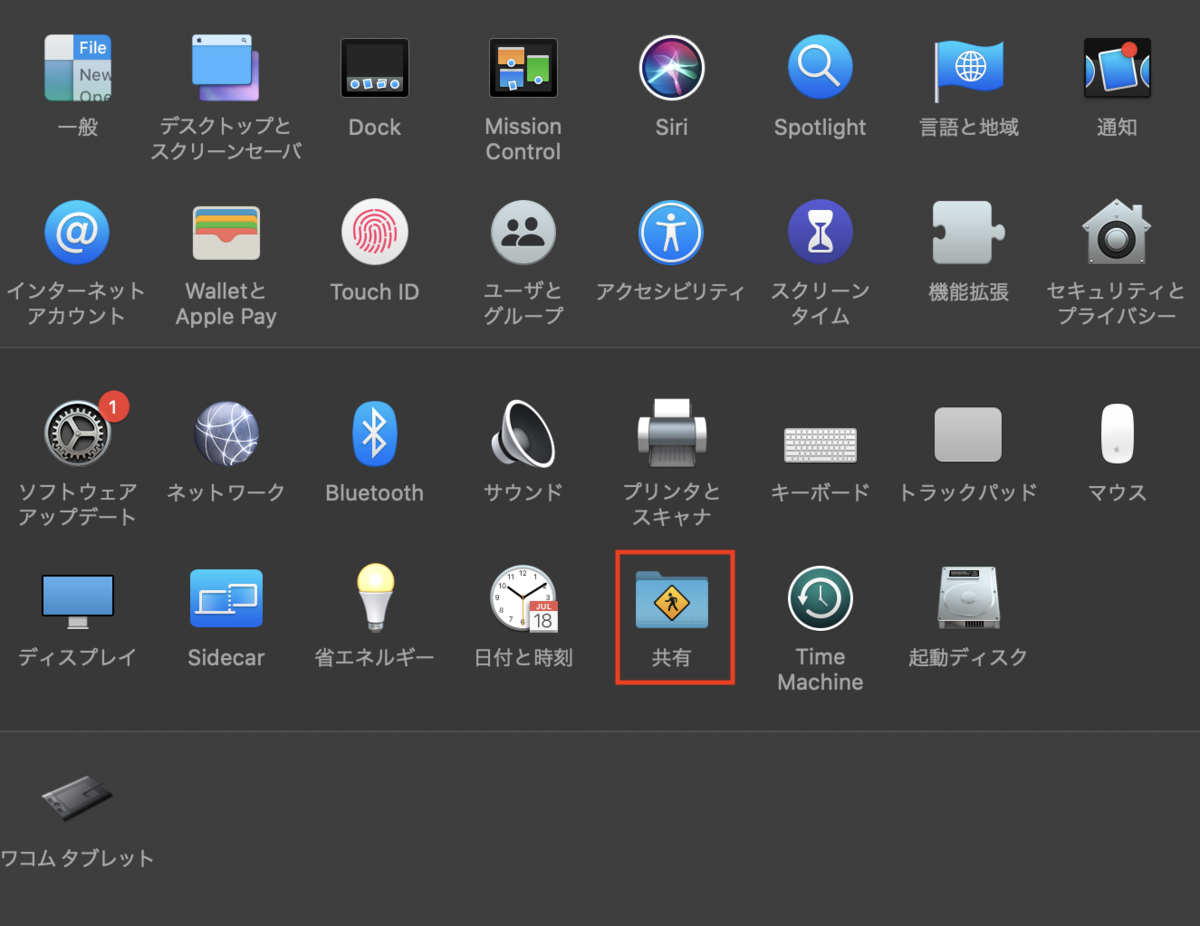Open ワコム タブレット preferences
This screenshot has height=926, width=1200.
[x=77, y=800]
